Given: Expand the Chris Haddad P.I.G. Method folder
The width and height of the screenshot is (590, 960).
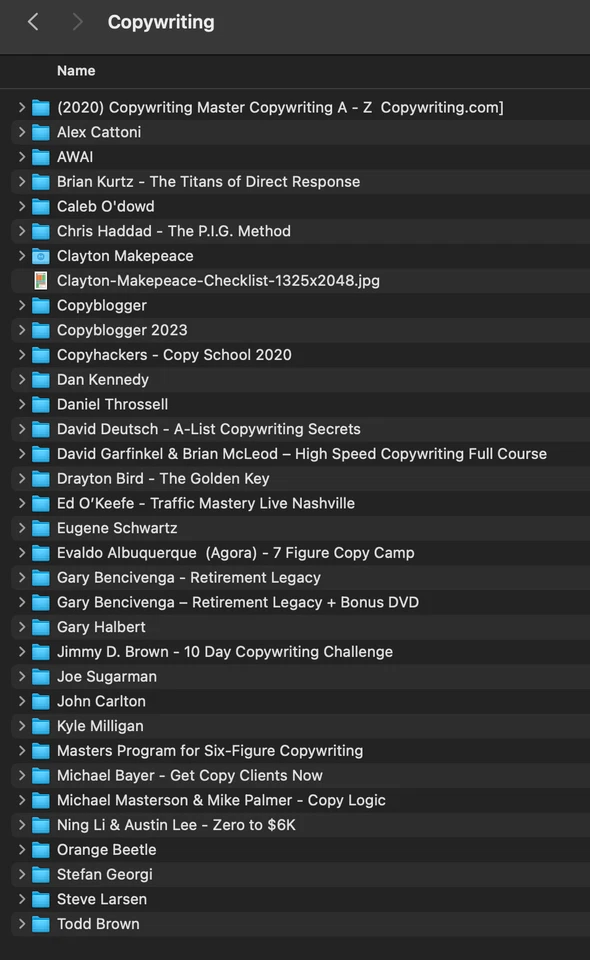Looking at the screenshot, I should pyautogui.click(x=22, y=231).
